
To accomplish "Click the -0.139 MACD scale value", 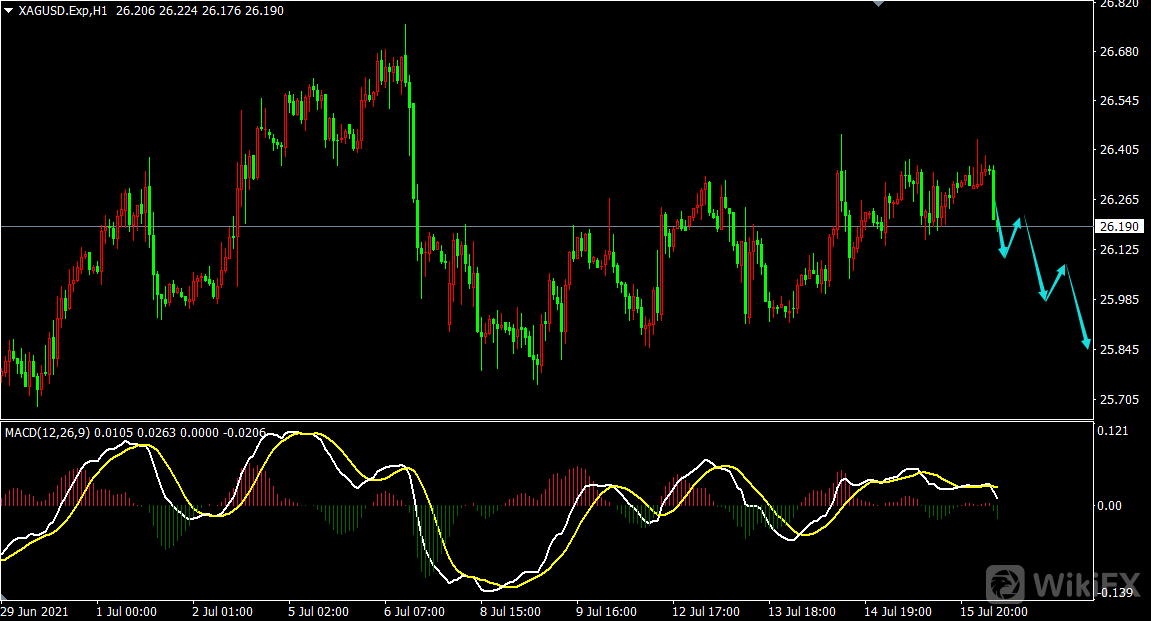I will [1115, 594].
